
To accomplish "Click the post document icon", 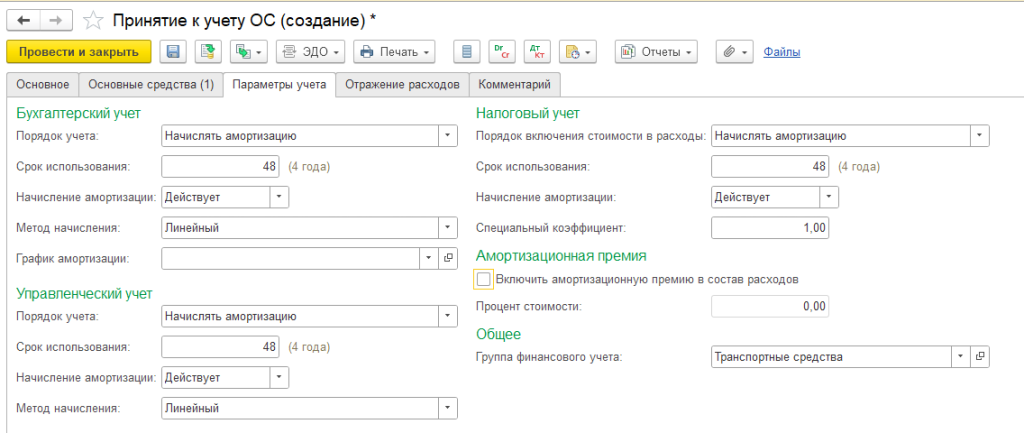I will coord(208,51).
